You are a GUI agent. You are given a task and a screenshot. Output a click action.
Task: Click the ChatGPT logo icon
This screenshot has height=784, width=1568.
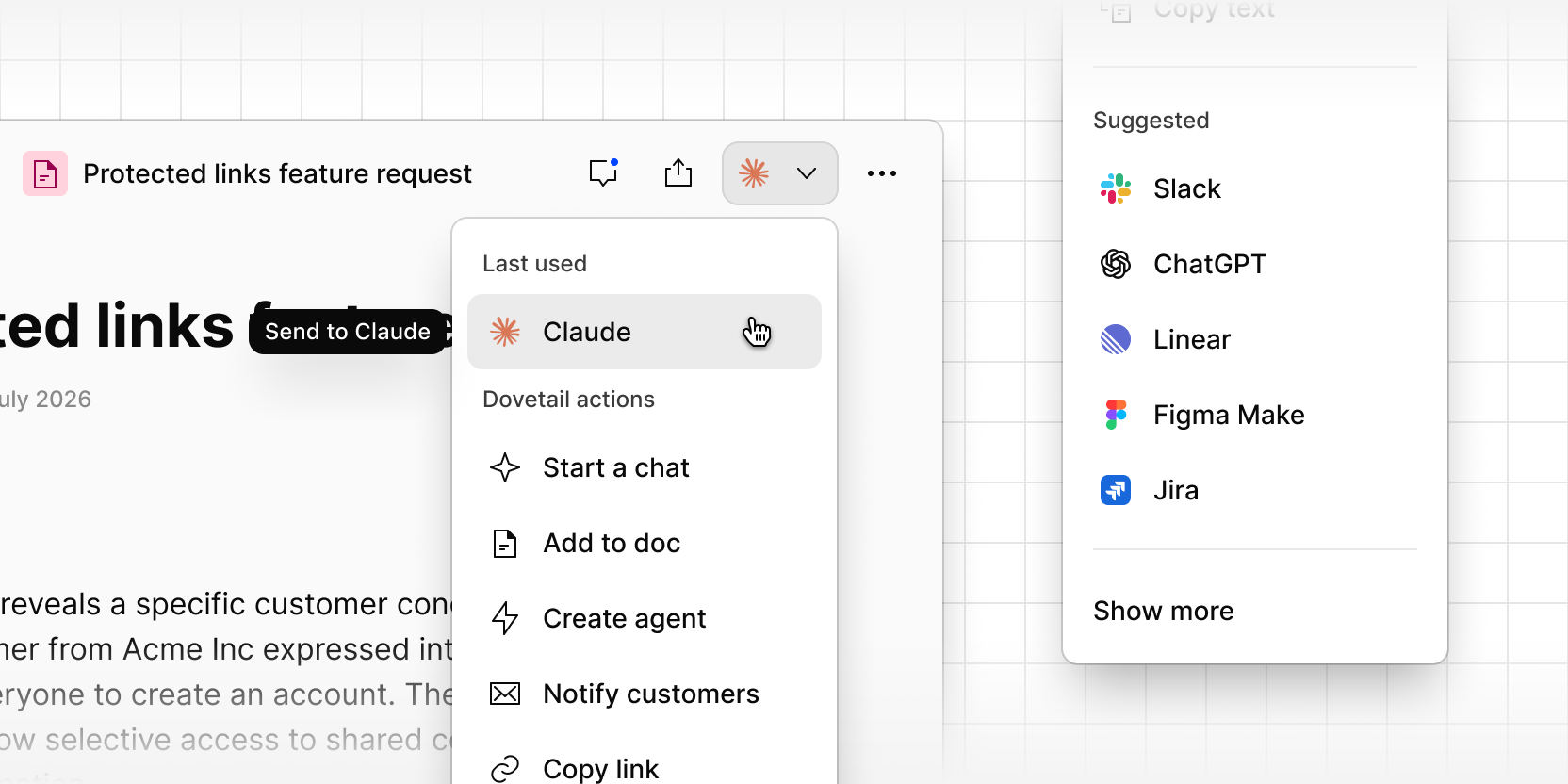(x=1116, y=264)
